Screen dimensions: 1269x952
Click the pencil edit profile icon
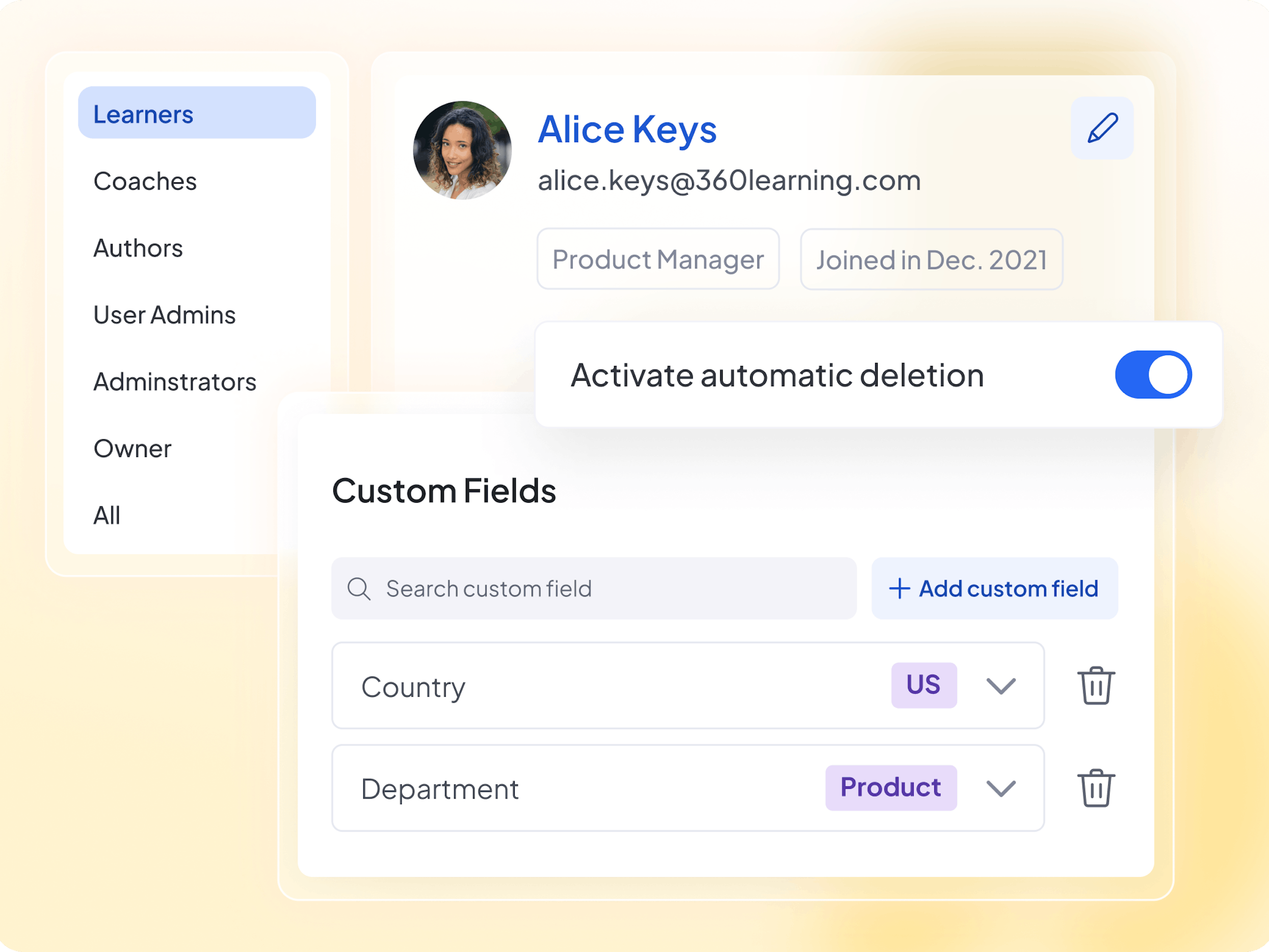pos(1101,128)
